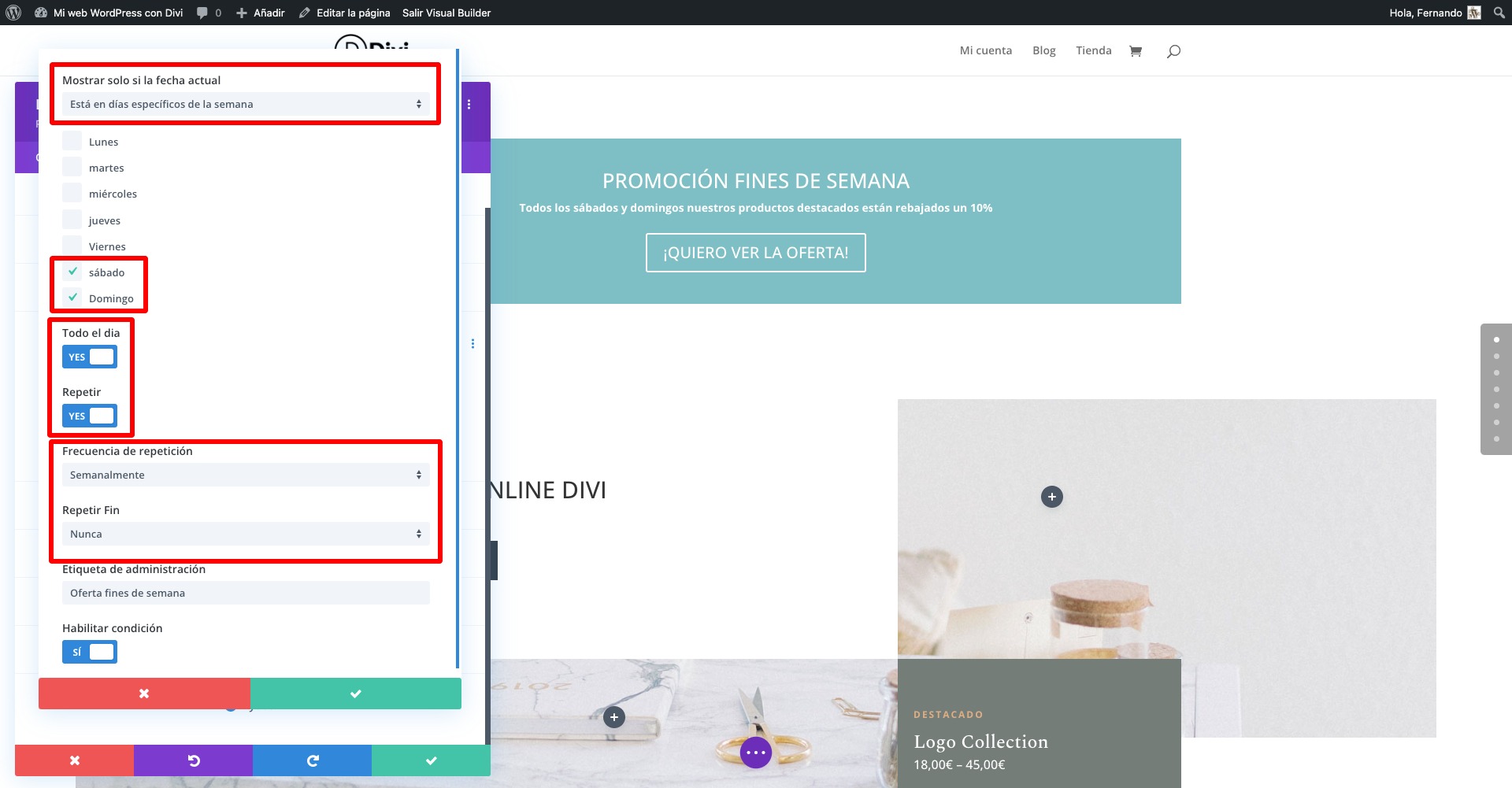Click Editar la página in admin bar

pyautogui.click(x=352, y=13)
